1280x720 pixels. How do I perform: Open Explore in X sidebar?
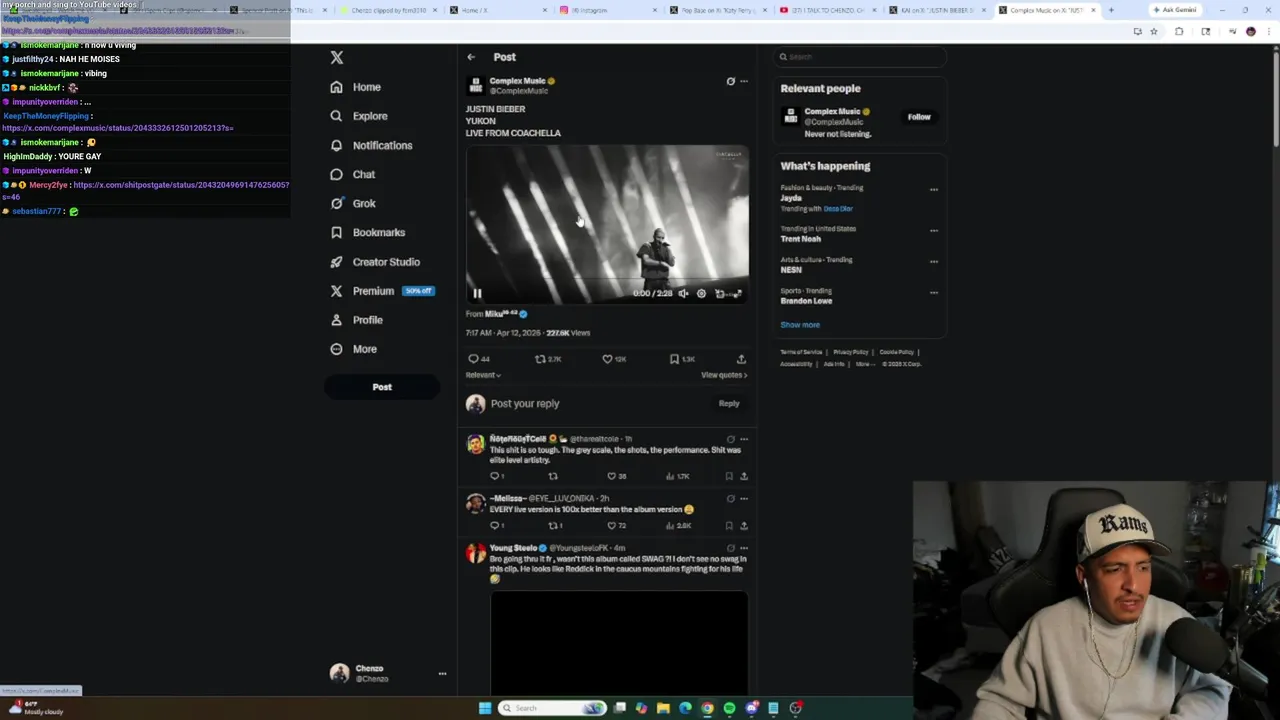coord(359,116)
